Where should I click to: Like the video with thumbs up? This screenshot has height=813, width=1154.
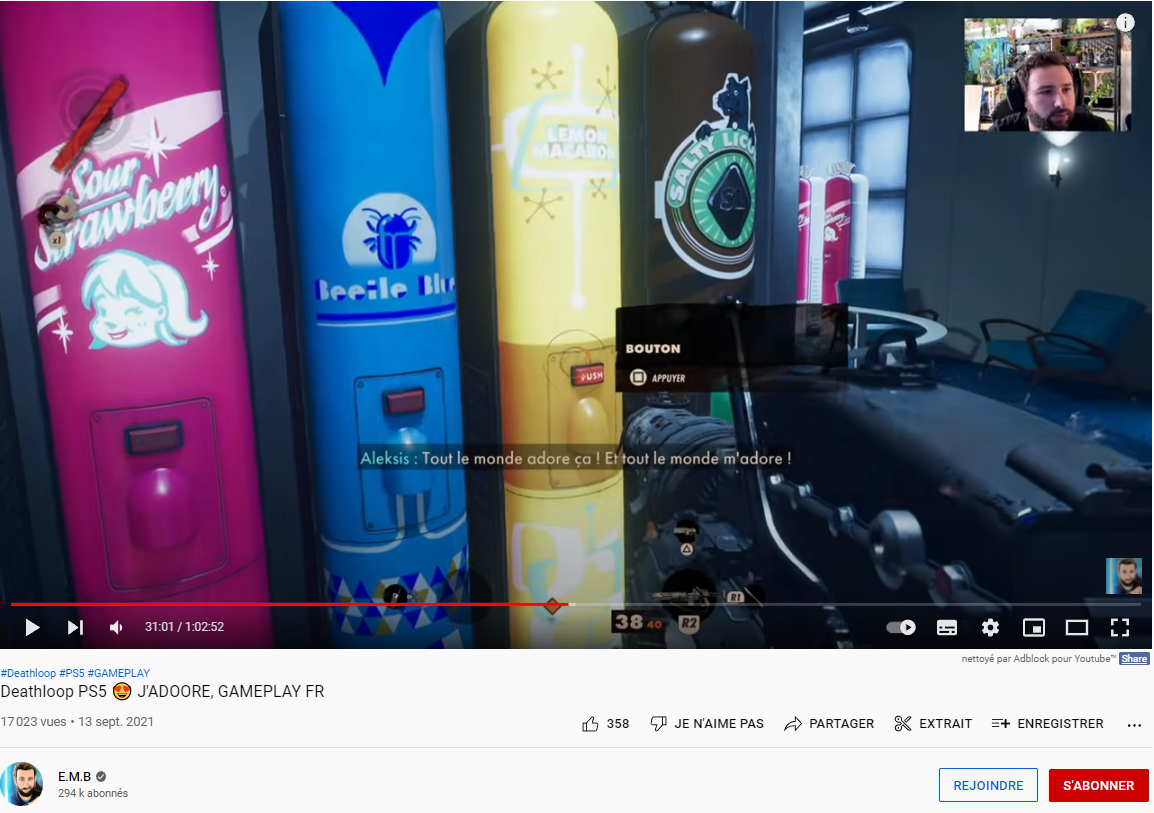tap(590, 724)
